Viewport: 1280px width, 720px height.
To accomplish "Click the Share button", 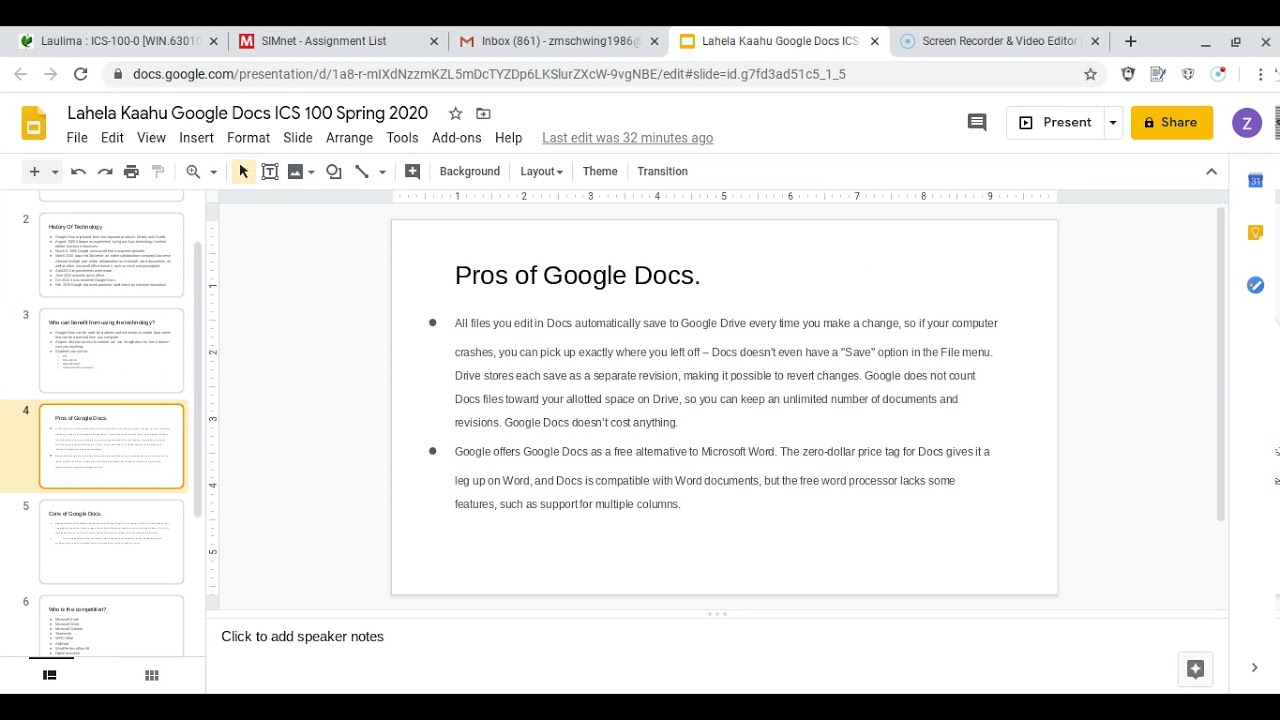I will [x=1171, y=122].
